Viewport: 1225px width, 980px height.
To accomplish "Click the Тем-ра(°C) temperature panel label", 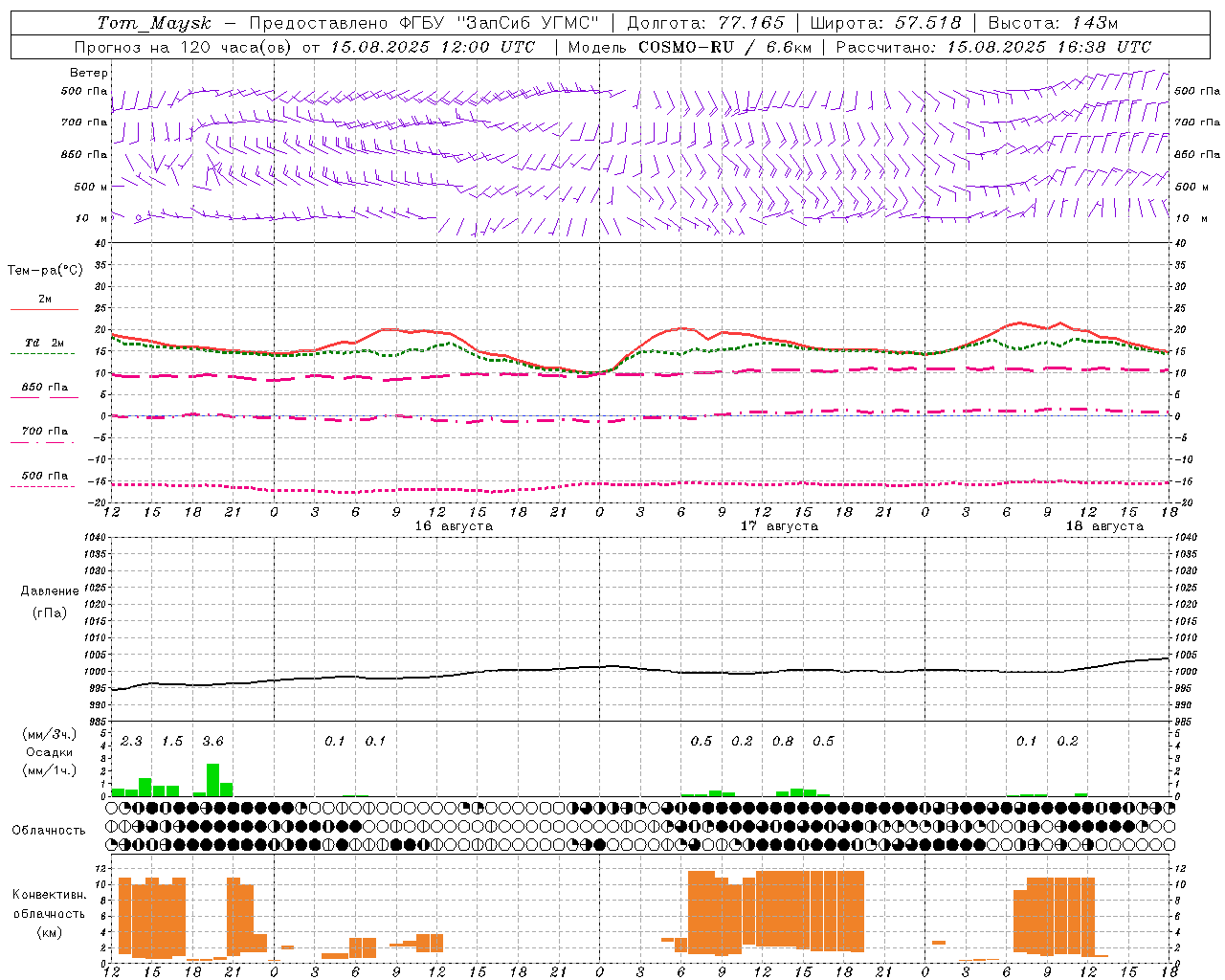I will click(45, 271).
